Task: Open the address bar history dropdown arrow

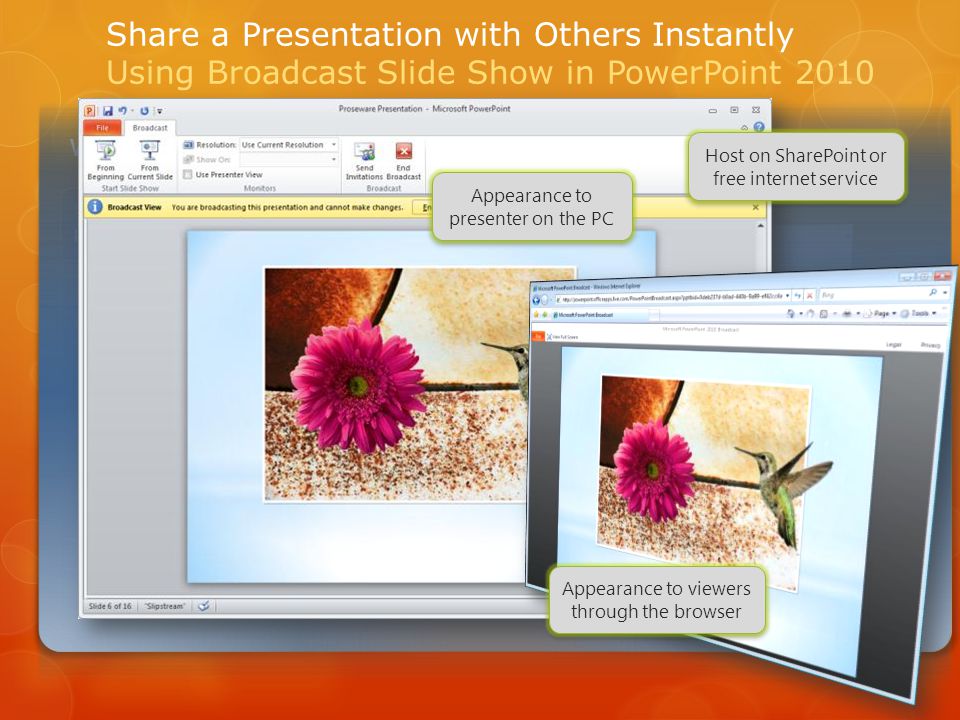Action: [787, 296]
